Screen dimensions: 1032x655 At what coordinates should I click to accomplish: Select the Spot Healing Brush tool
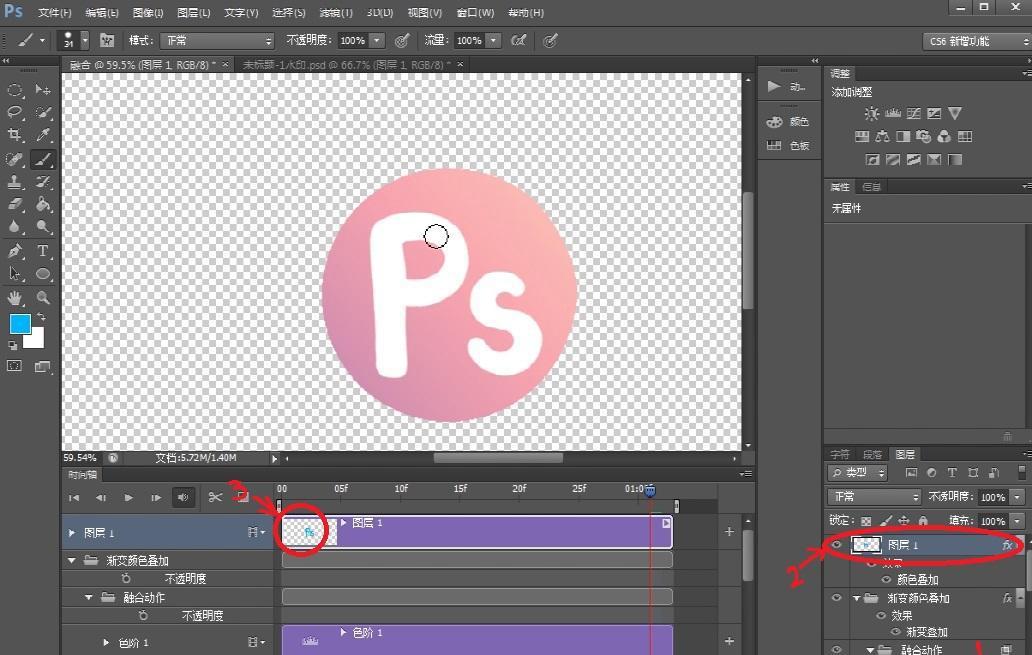point(14,159)
